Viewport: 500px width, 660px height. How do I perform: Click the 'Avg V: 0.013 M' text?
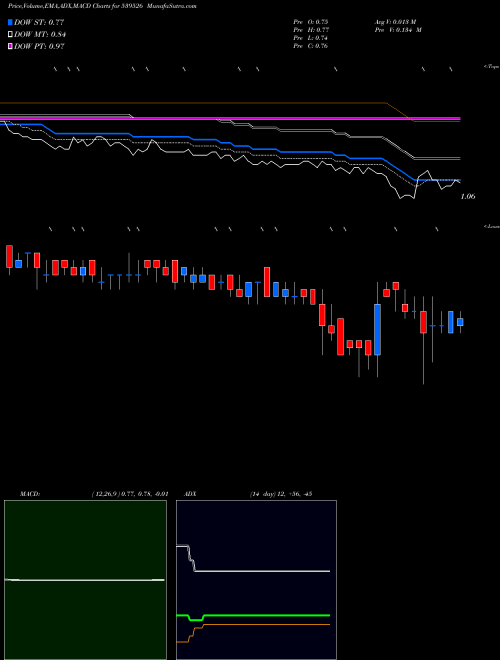[x=395, y=21]
